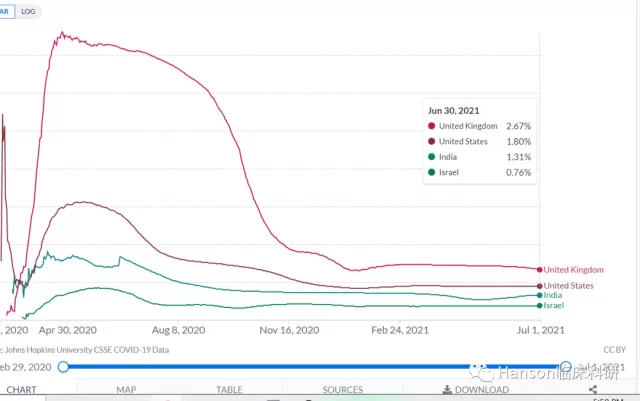Click the India line label
Screen dimensions: 640x401
[x=553, y=295]
